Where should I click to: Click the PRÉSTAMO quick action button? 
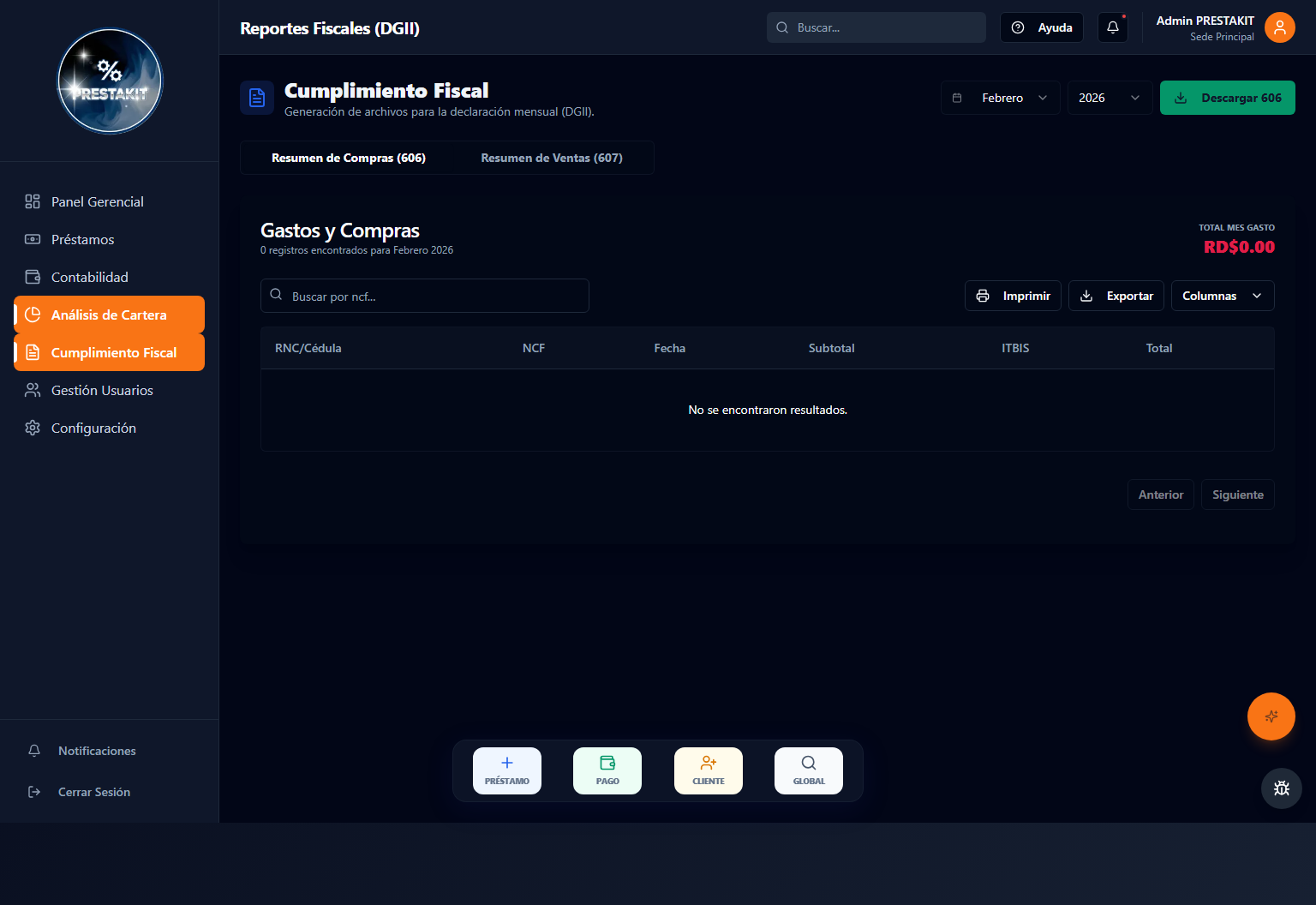pyautogui.click(x=507, y=770)
